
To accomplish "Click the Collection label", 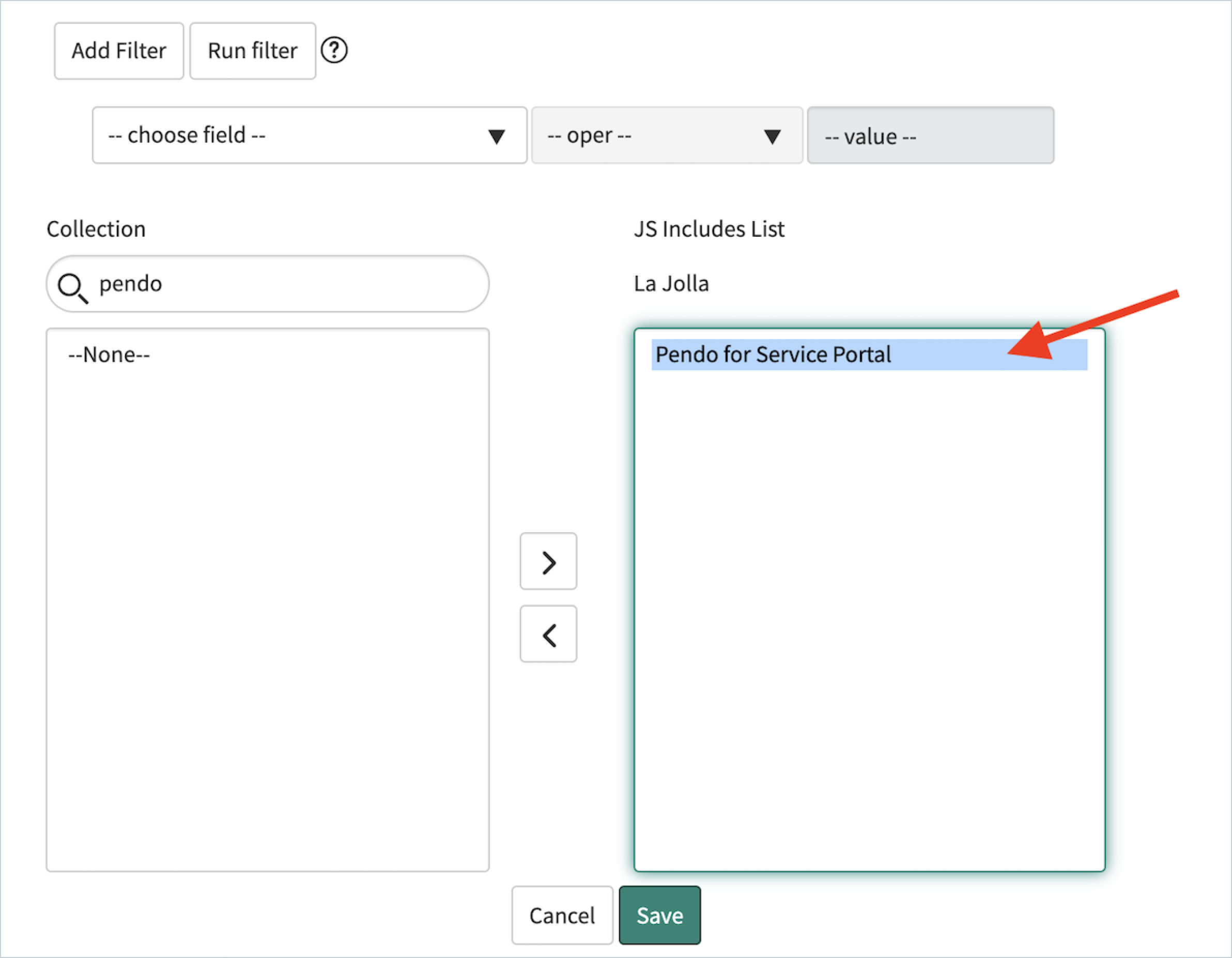I will [x=96, y=229].
